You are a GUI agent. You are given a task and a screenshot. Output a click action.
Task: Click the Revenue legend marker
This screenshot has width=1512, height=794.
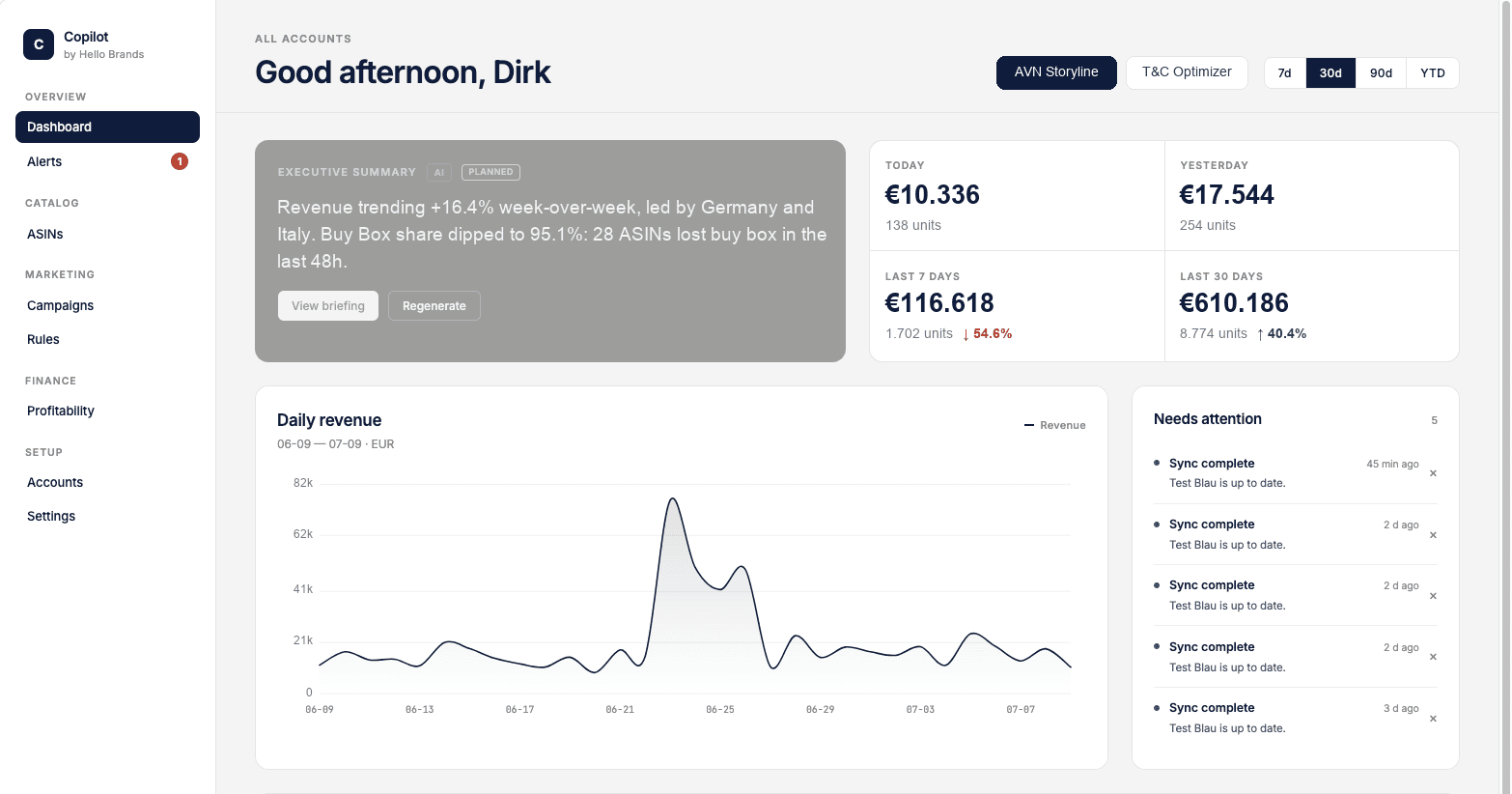(1029, 425)
